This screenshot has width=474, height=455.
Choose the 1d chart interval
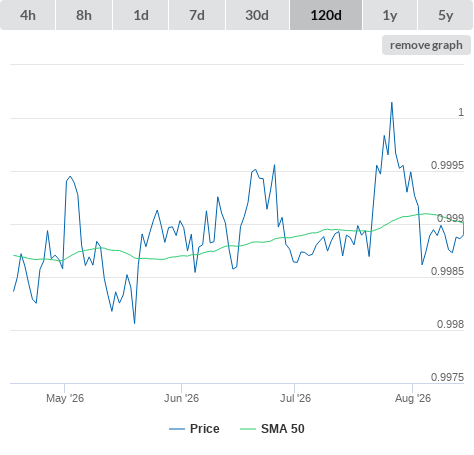coord(141,15)
